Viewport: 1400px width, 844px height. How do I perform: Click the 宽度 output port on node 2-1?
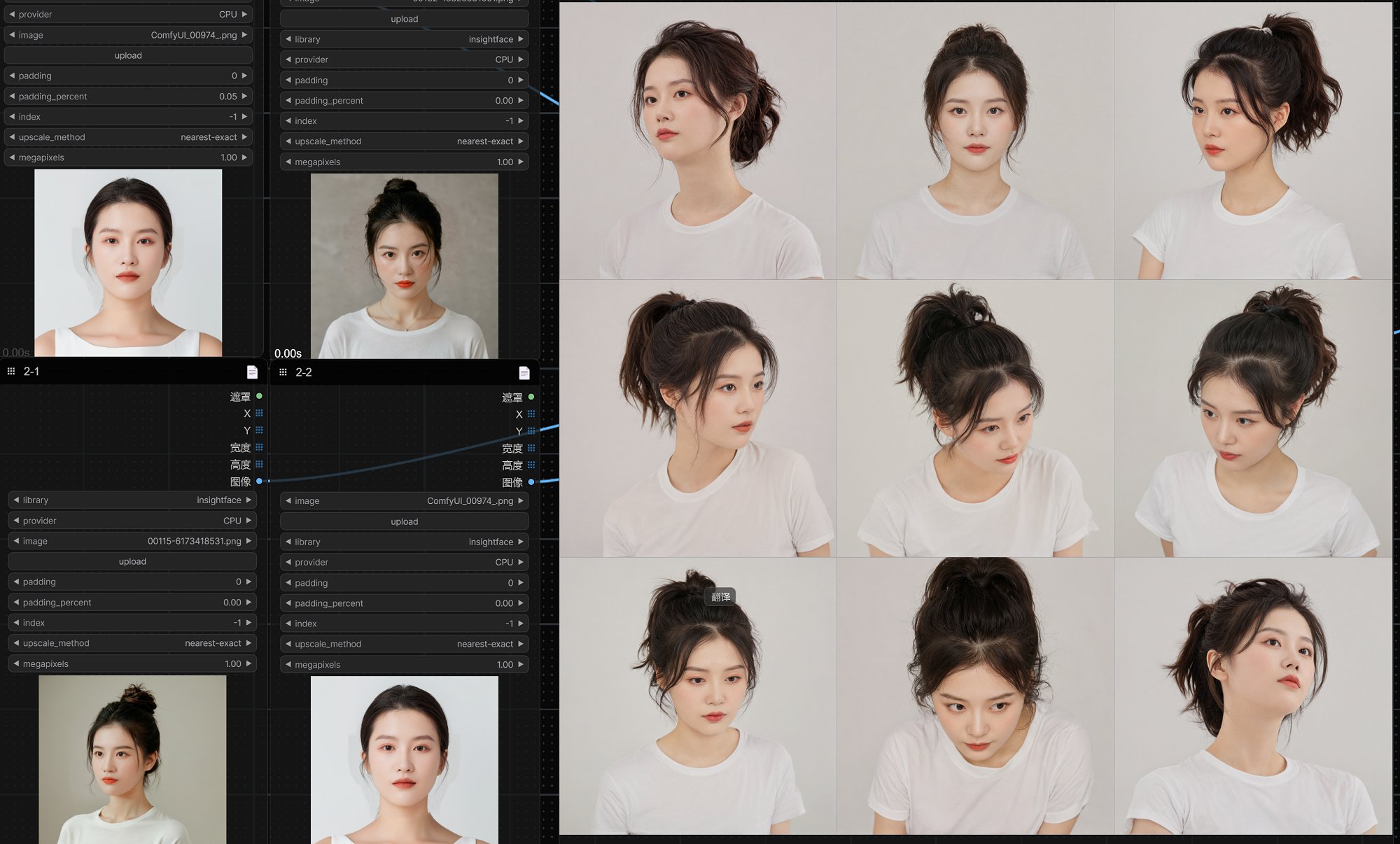tap(259, 447)
